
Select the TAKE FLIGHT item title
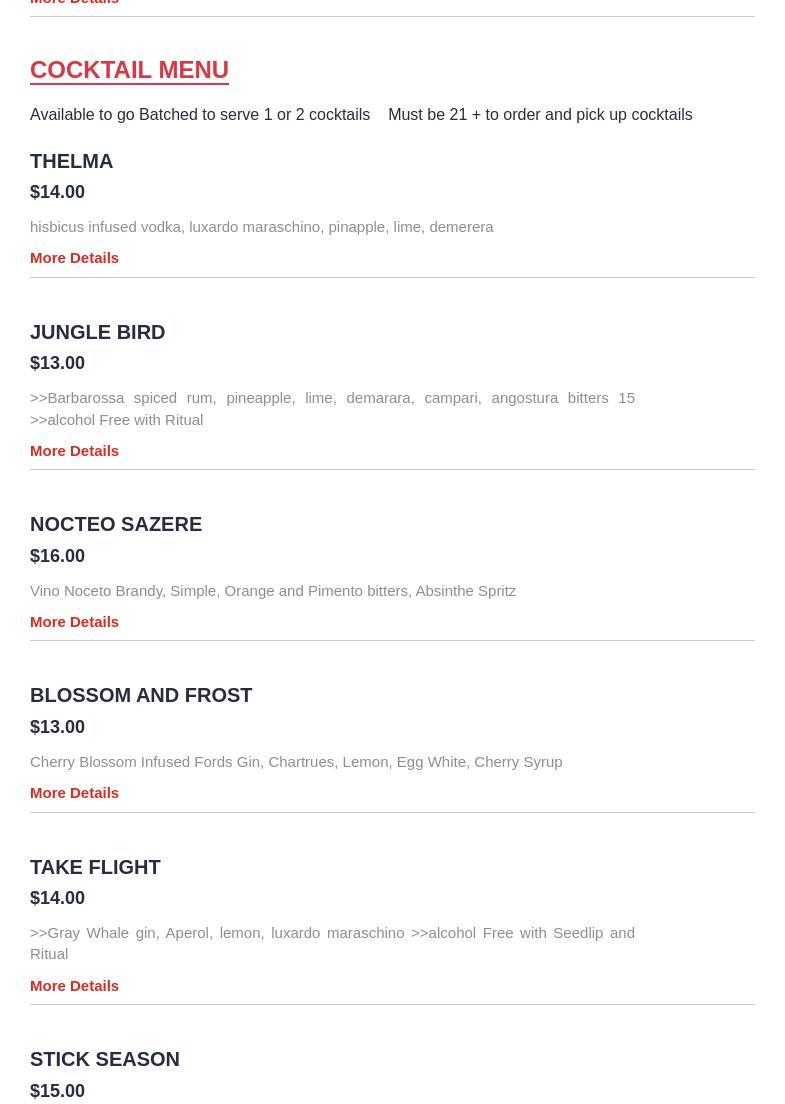pyautogui.click(x=95, y=867)
